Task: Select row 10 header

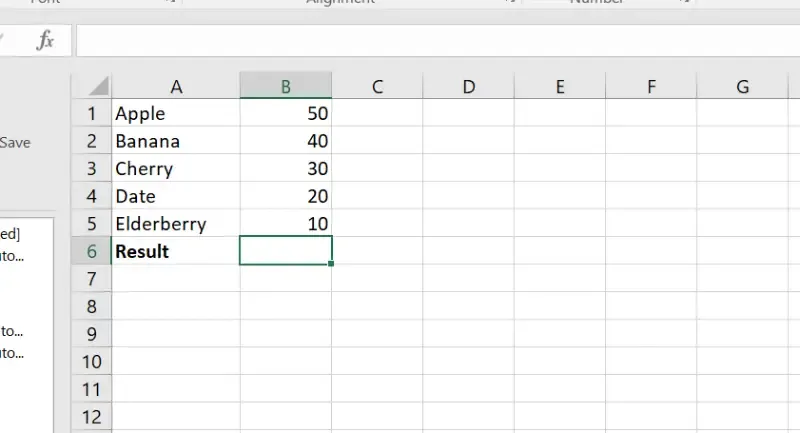Action: [x=91, y=361]
